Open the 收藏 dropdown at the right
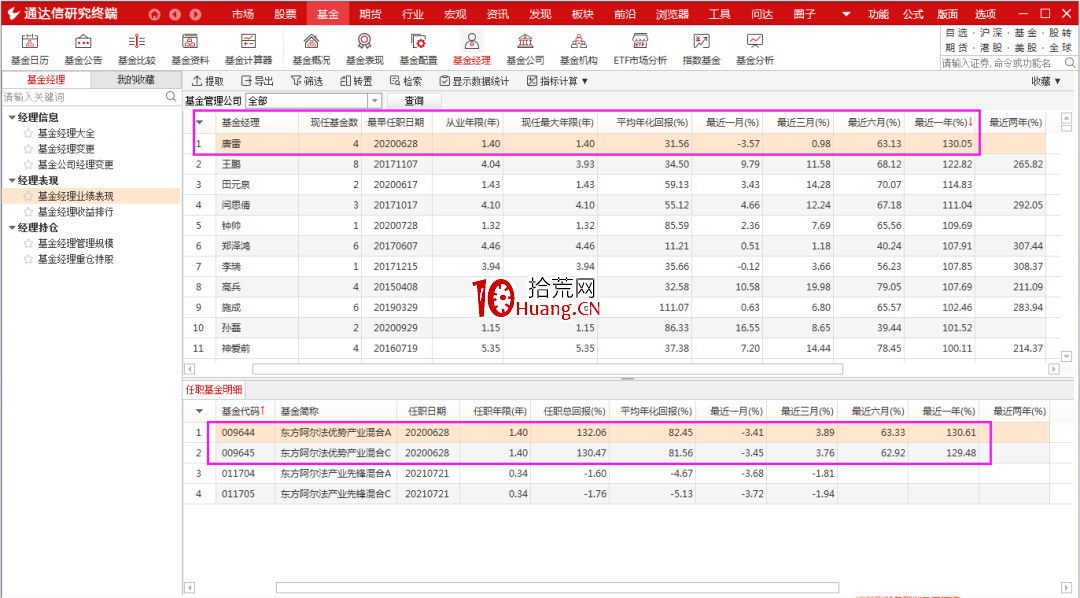 [1046, 81]
